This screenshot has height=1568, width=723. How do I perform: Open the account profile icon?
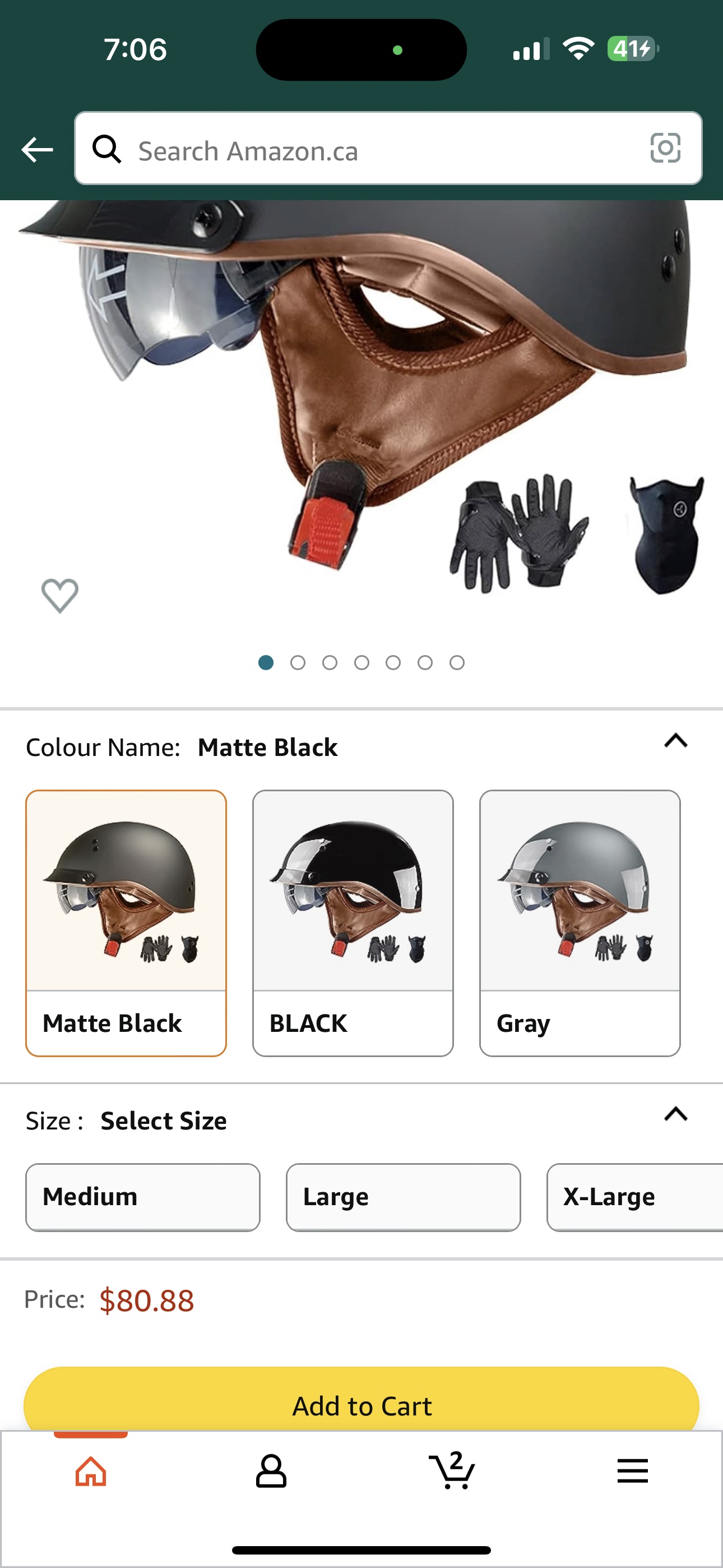271,1471
